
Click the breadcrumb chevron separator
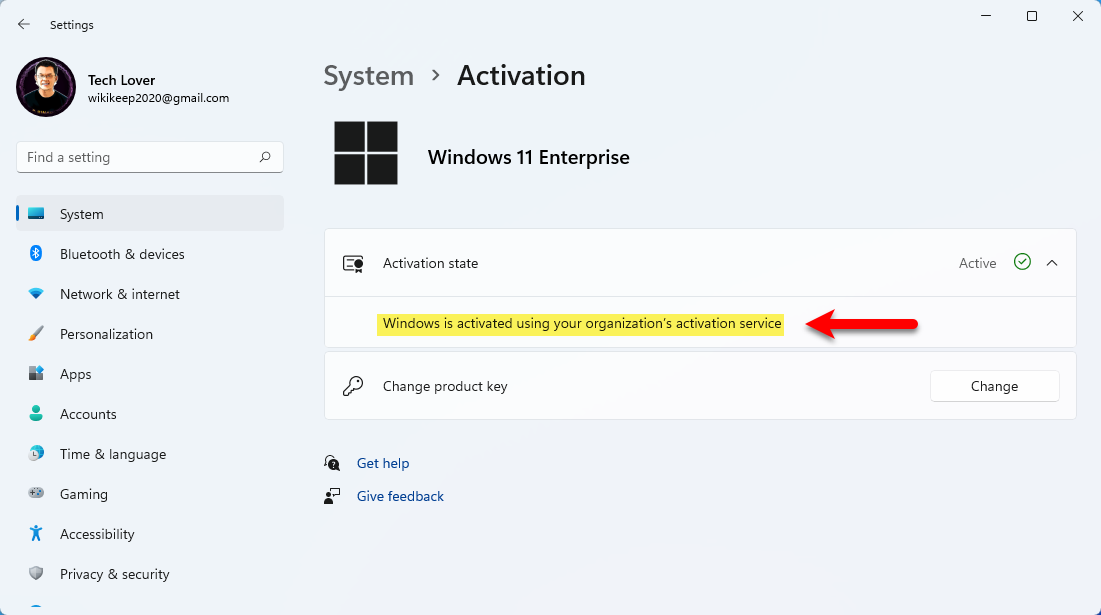pyautogui.click(x=436, y=75)
